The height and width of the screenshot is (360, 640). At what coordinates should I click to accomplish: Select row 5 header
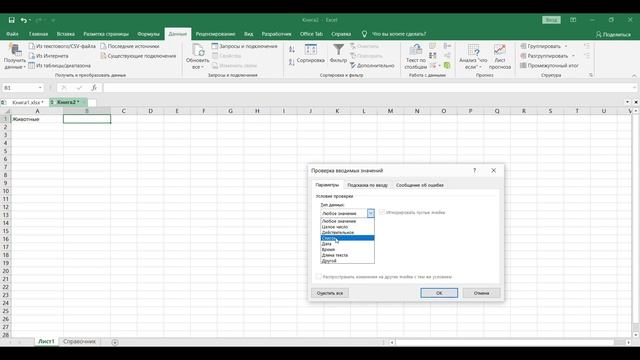coord(5,151)
